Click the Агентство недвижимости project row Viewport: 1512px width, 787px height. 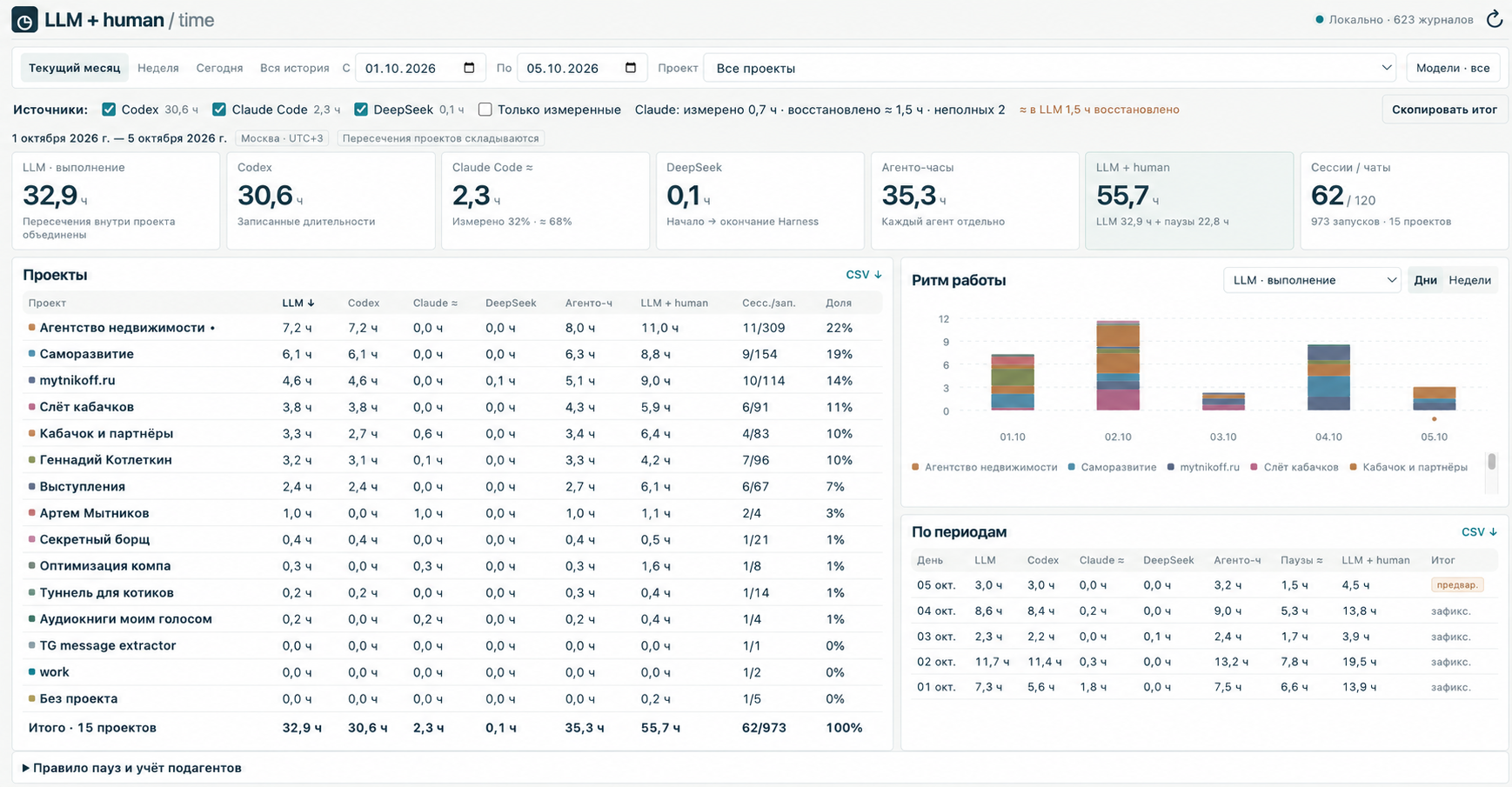coord(452,328)
